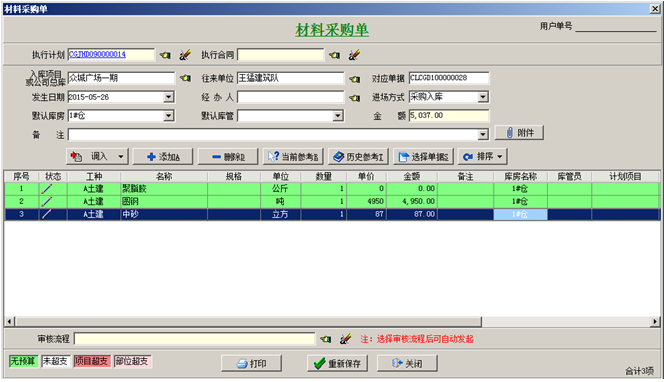Click pencil status icon in row 1
This screenshot has width=664, height=382.
point(47,189)
